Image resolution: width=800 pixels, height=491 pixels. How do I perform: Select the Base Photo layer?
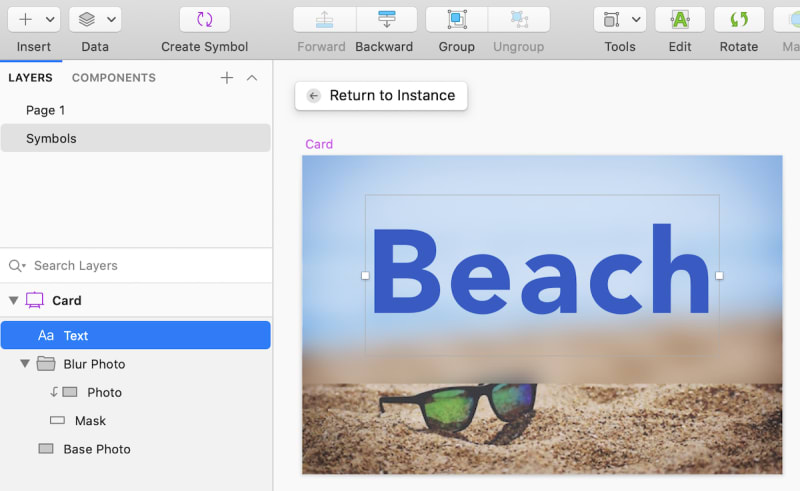[x=136, y=449]
